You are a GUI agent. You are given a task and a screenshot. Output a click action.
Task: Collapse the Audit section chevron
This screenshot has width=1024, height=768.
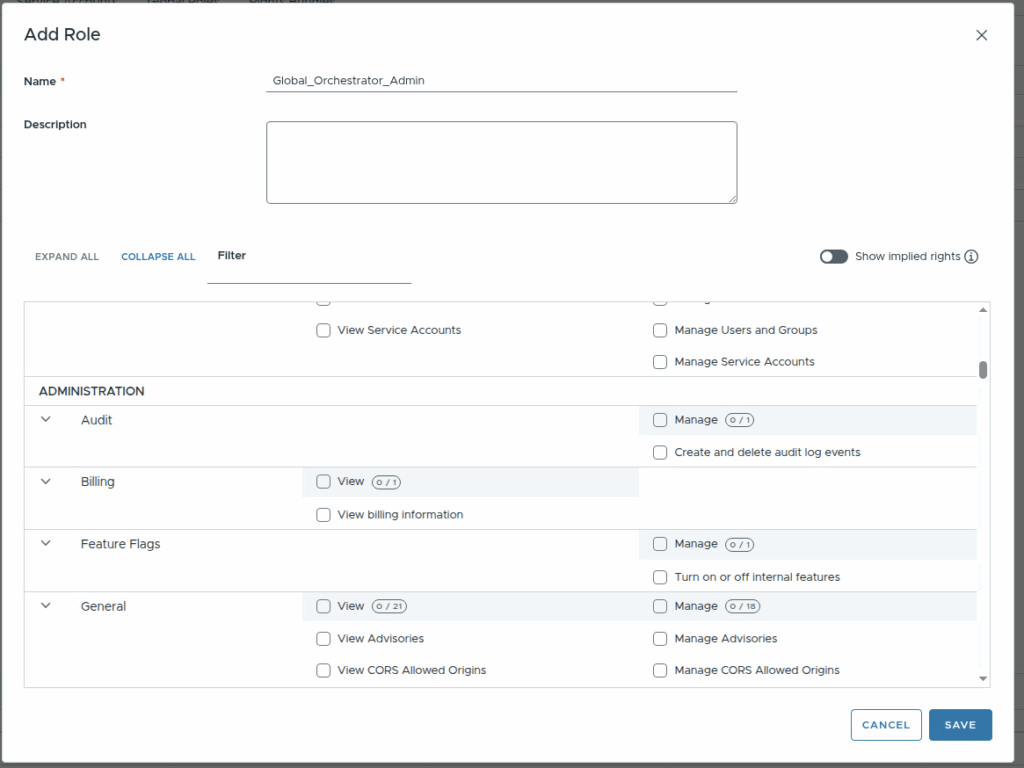click(x=45, y=420)
